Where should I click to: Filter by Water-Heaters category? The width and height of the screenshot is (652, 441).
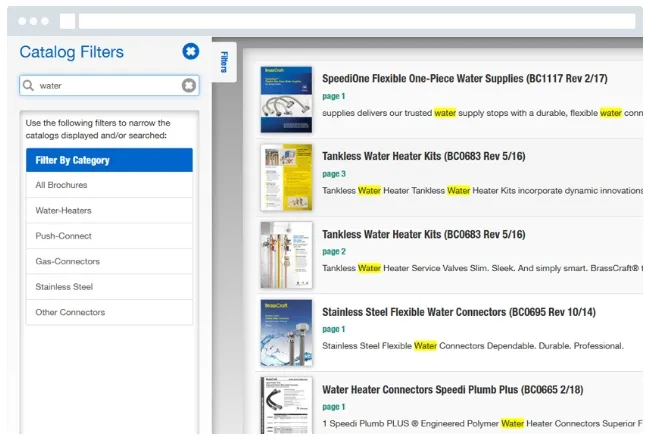(109, 211)
